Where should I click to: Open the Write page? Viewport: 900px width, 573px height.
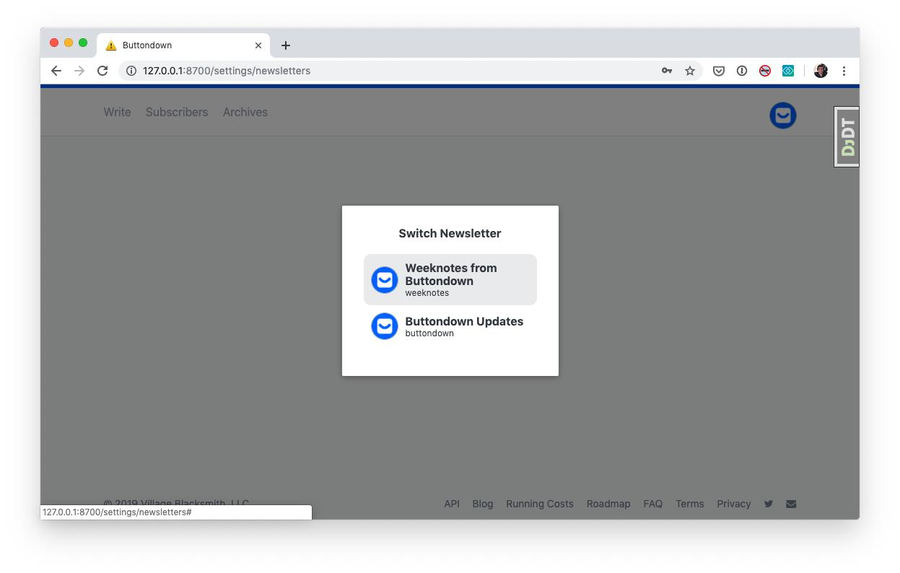117,112
